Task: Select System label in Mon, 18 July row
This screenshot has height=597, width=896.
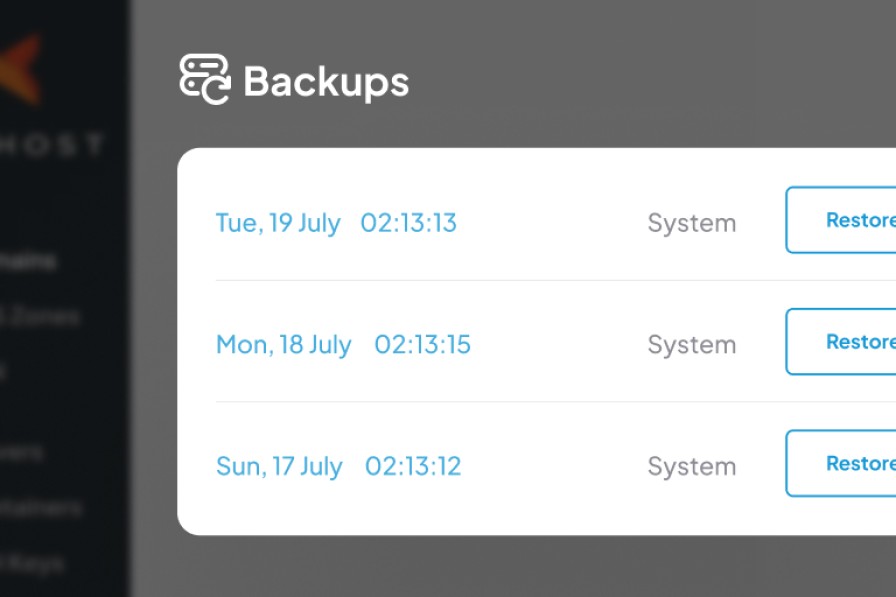Action: (x=691, y=345)
